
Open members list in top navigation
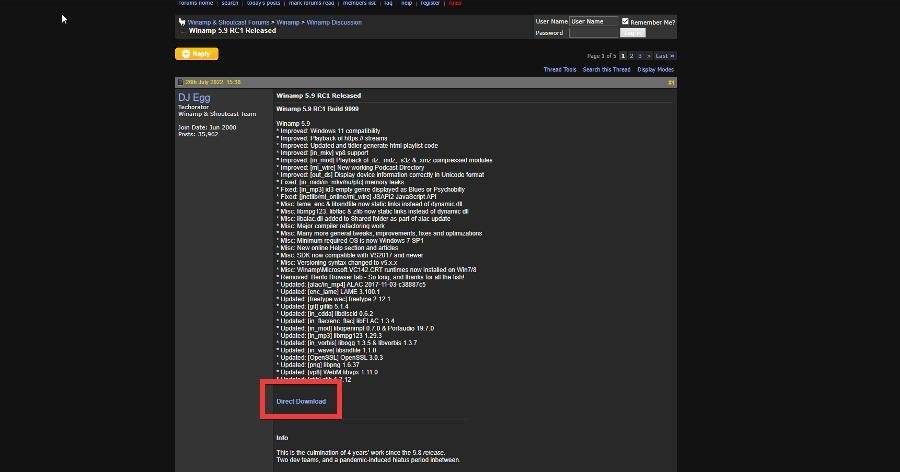359,3
